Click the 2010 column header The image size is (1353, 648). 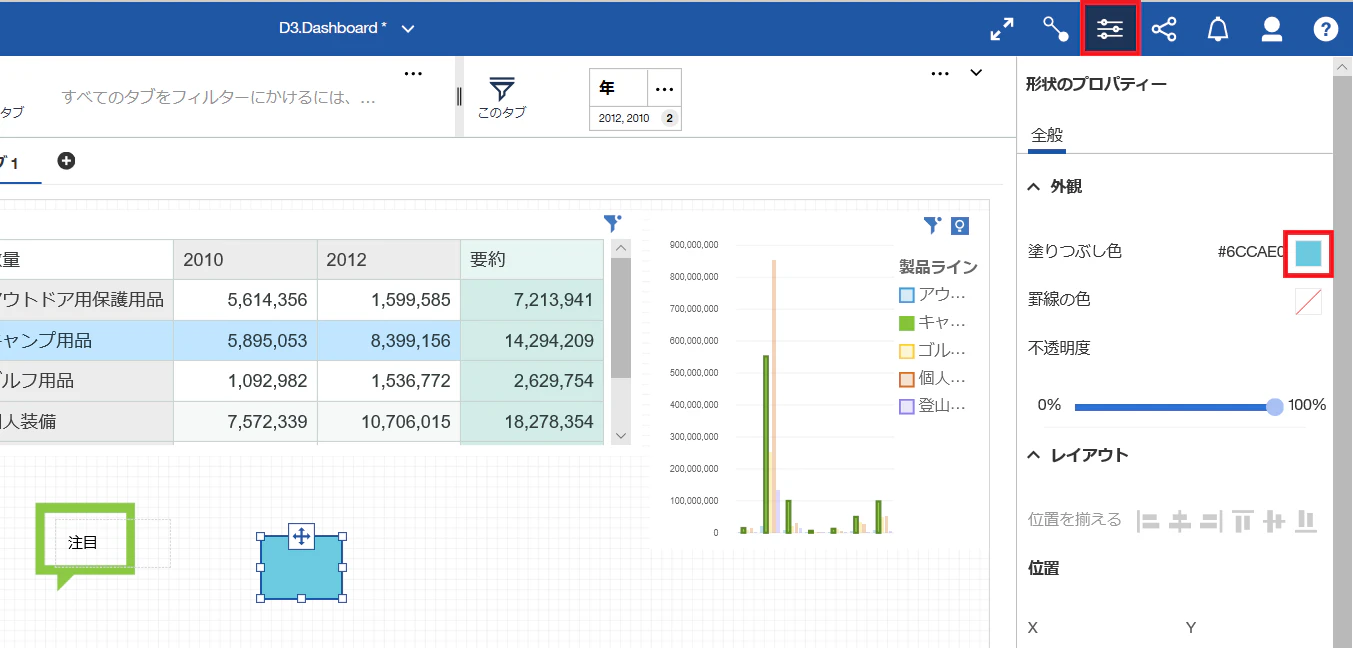coord(245,259)
